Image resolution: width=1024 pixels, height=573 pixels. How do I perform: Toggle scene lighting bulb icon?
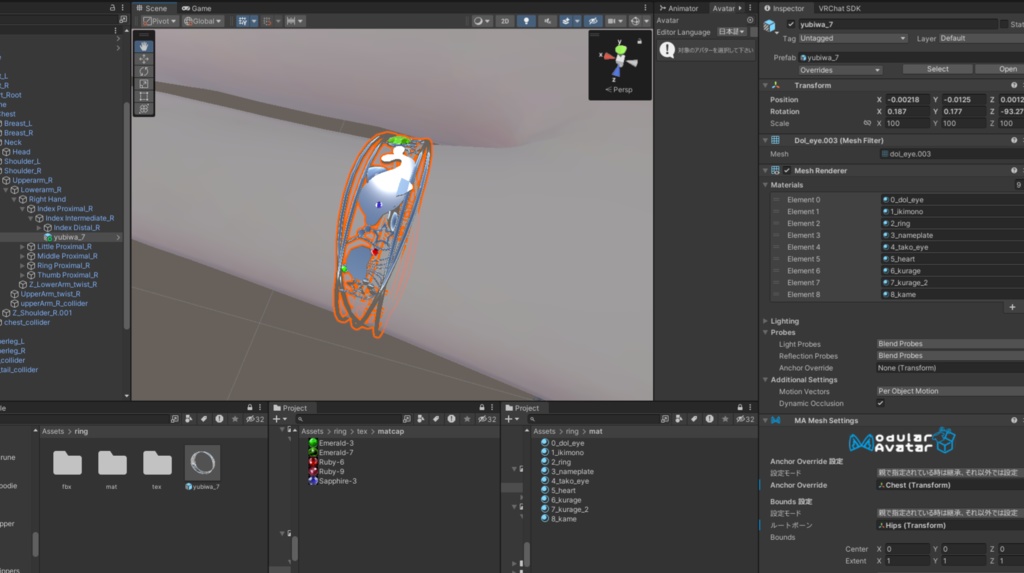tap(526, 21)
